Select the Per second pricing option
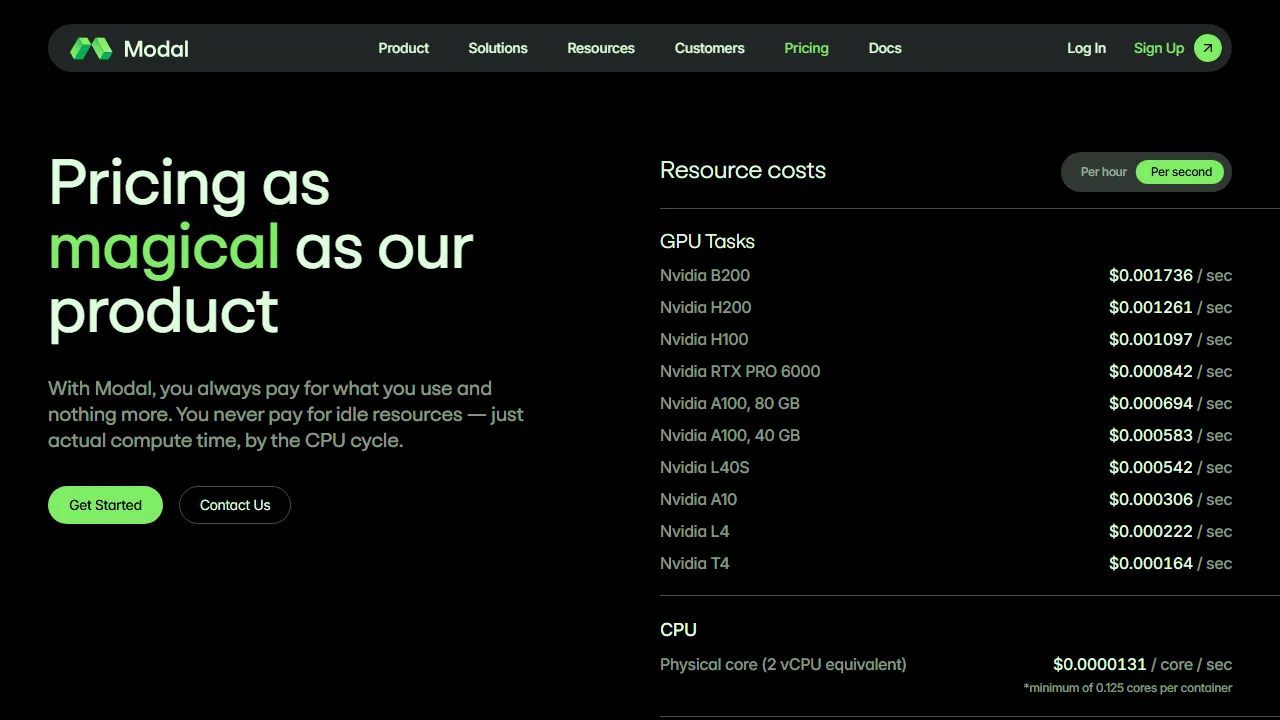This screenshot has height=720, width=1280. tap(1181, 172)
